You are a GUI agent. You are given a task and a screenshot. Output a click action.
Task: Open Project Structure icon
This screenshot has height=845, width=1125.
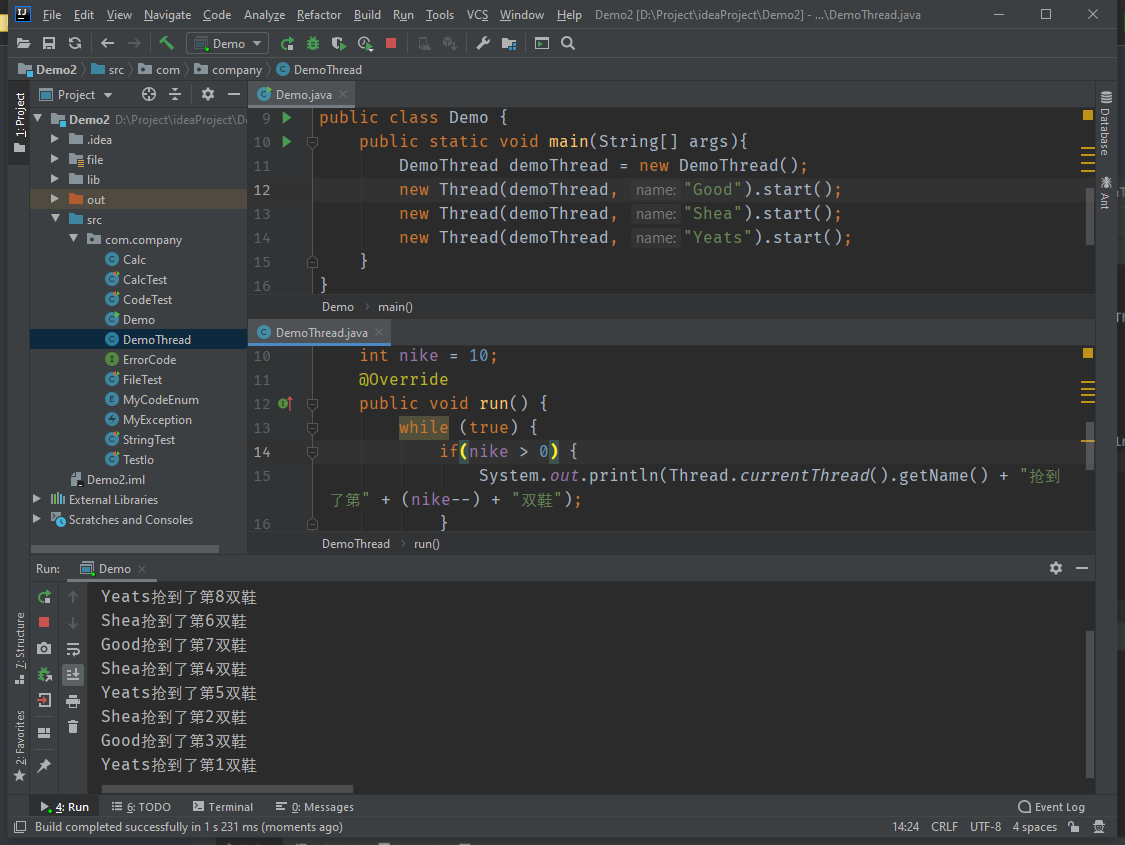(509, 44)
